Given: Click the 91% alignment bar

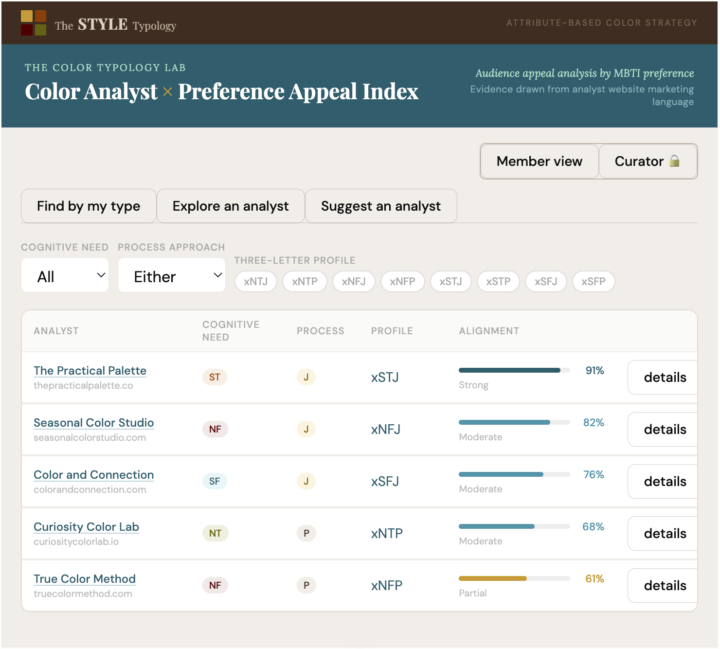Looking at the screenshot, I should pos(514,370).
